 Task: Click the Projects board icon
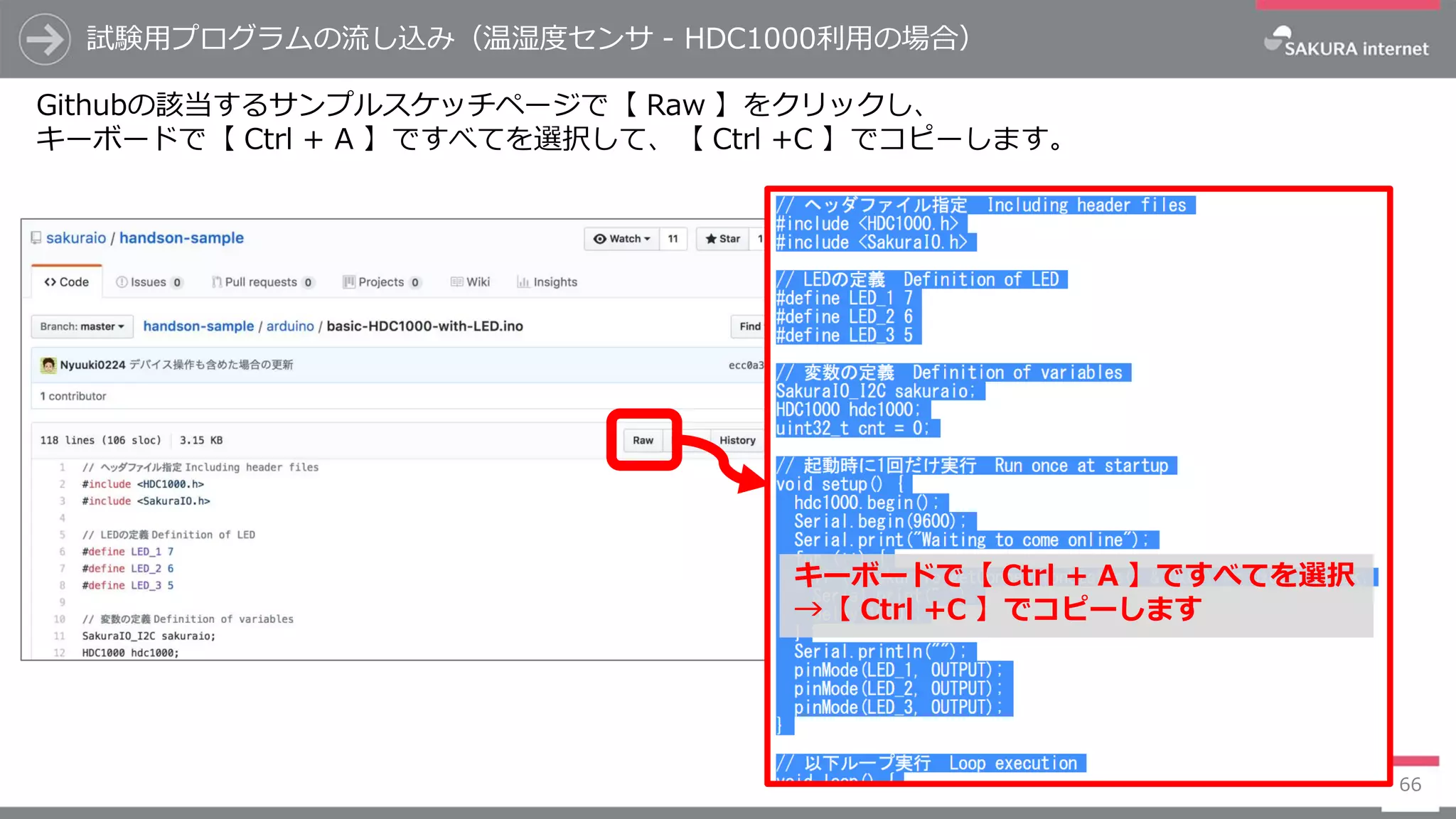pos(349,282)
